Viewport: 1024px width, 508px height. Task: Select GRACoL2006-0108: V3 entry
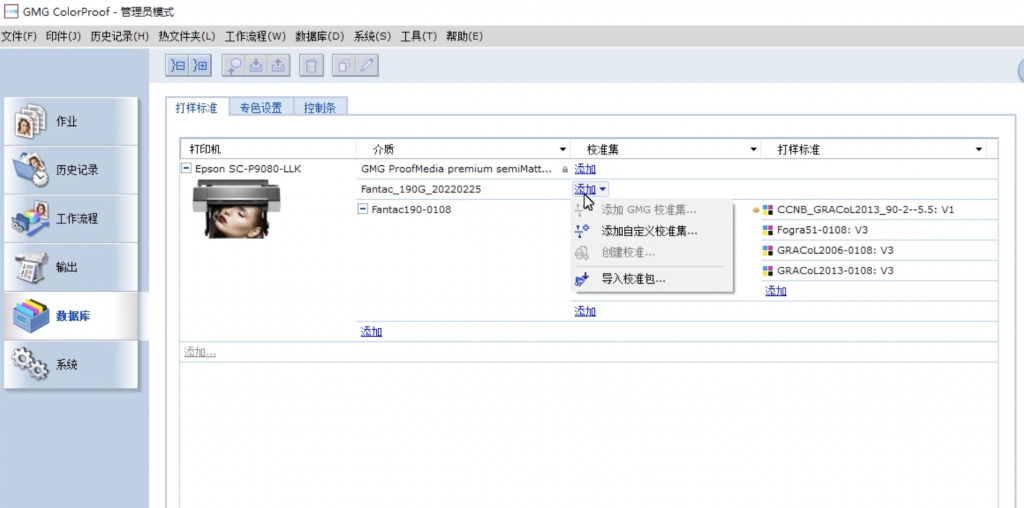coord(835,250)
